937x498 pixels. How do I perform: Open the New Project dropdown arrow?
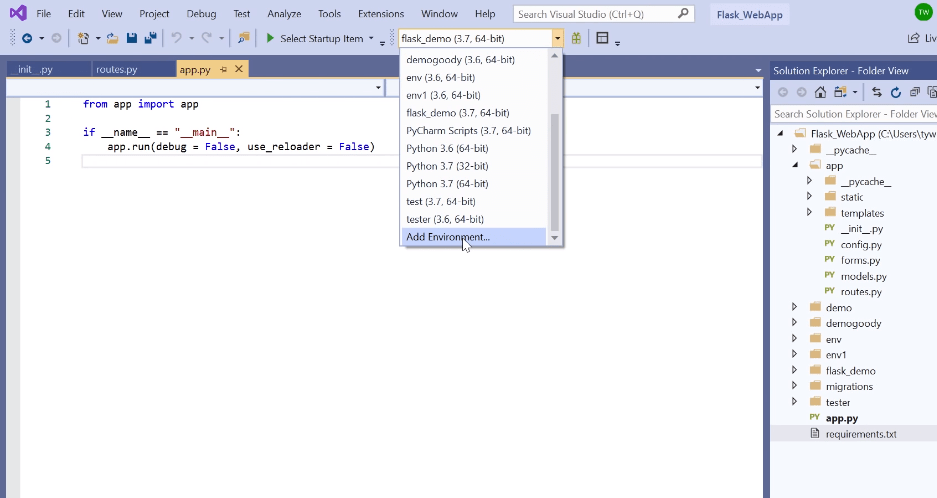click(x=98, y=39)
